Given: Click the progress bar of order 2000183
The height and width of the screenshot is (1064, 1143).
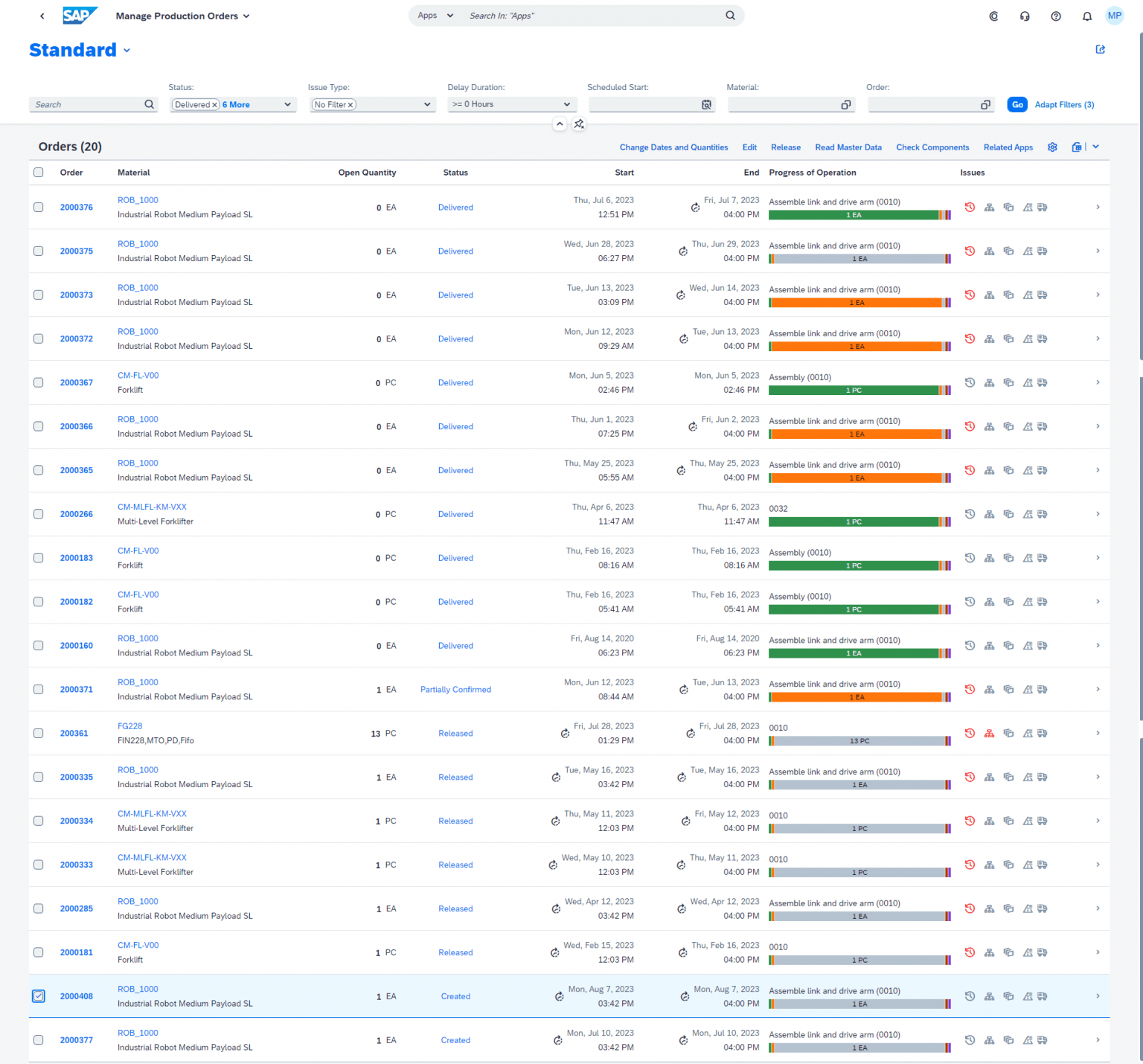Looking at the screenshot, I should coord(857,565).
